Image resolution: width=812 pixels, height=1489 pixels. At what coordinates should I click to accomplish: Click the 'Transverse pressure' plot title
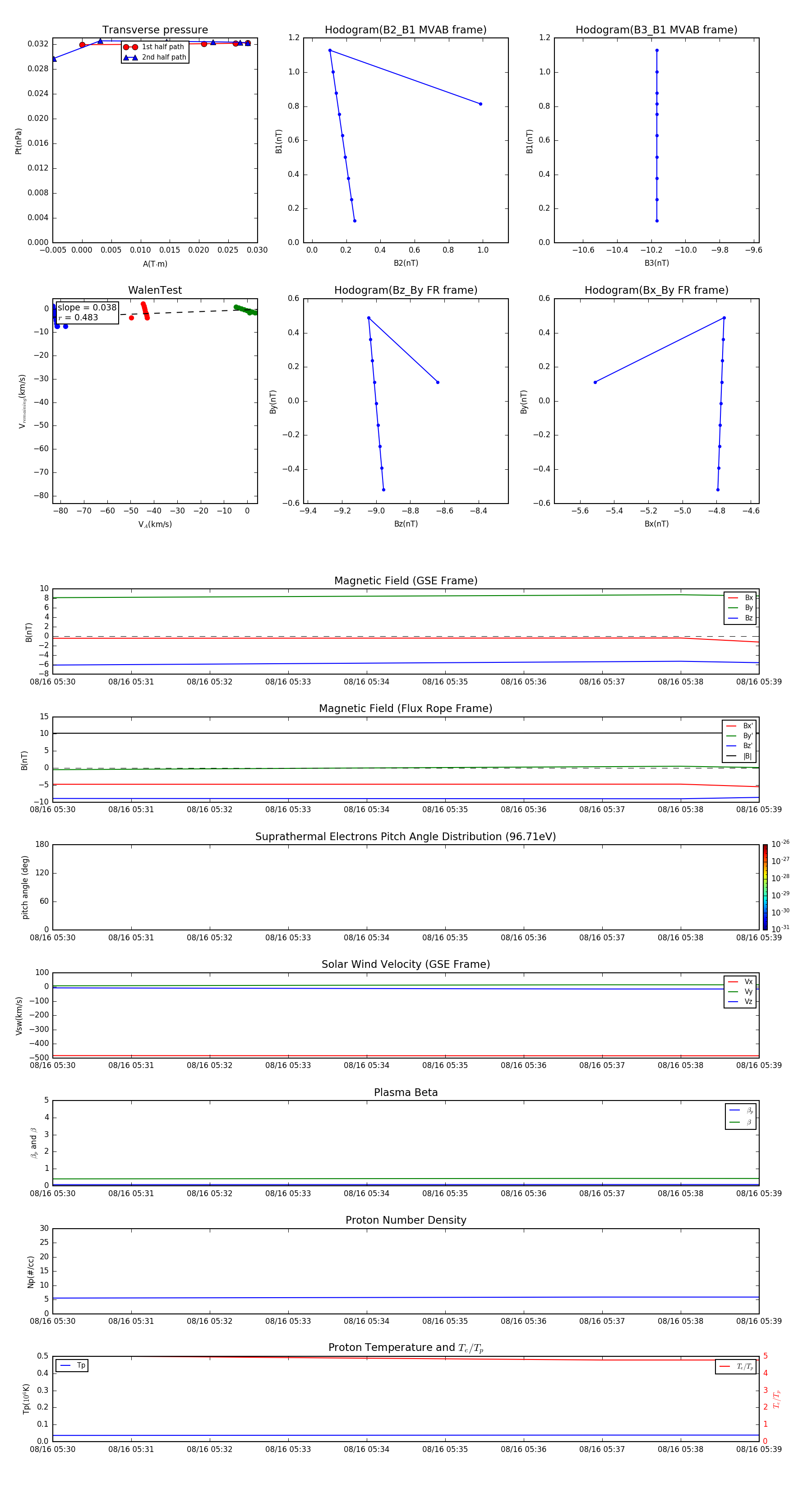tap(155, 30)
